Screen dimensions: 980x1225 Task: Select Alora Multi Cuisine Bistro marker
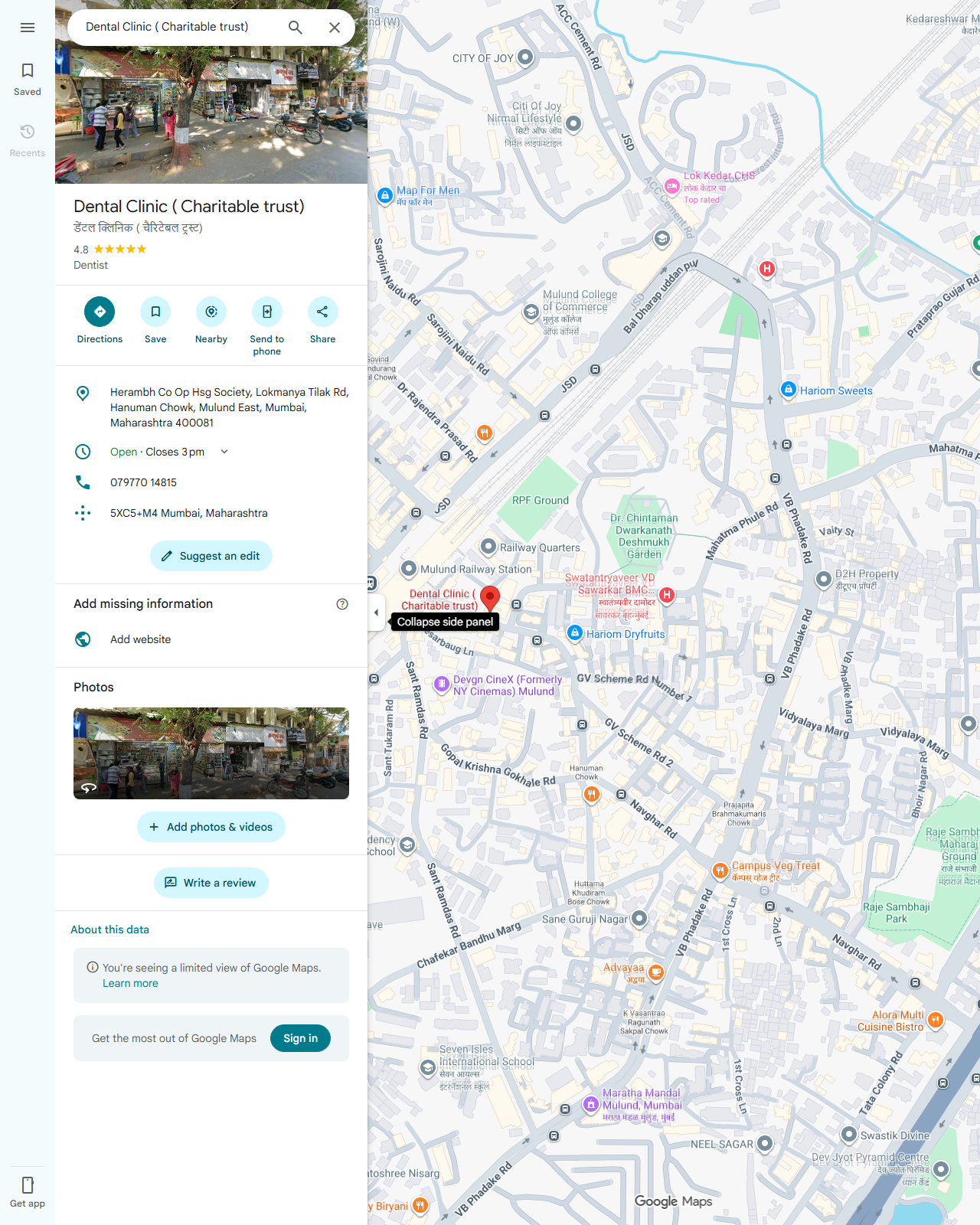(x=936, y=1019)
